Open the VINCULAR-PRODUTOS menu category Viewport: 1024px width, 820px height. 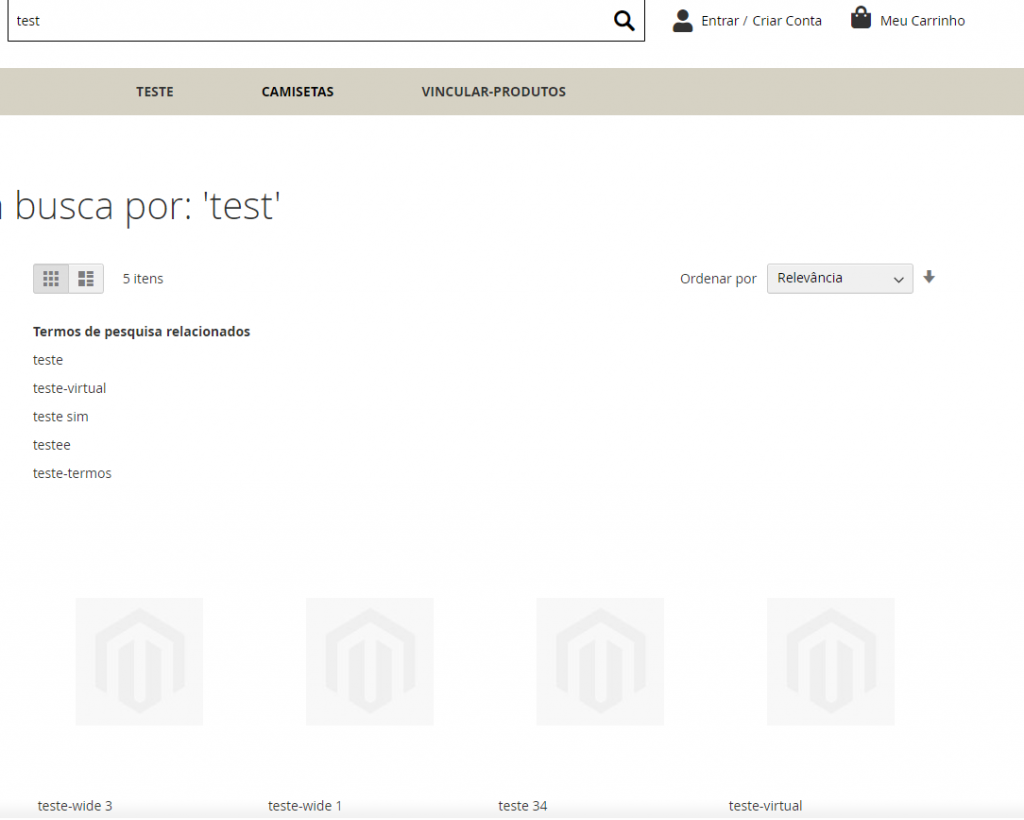point(494,92)
